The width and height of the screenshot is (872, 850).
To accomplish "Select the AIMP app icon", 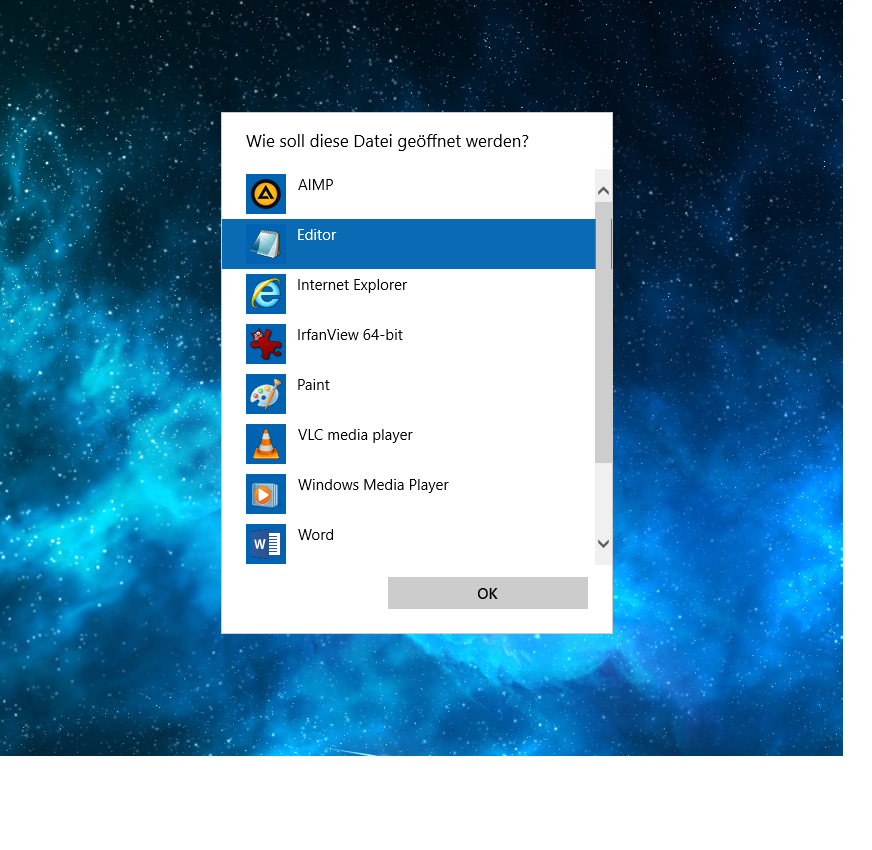I will (x=266, y=194).
